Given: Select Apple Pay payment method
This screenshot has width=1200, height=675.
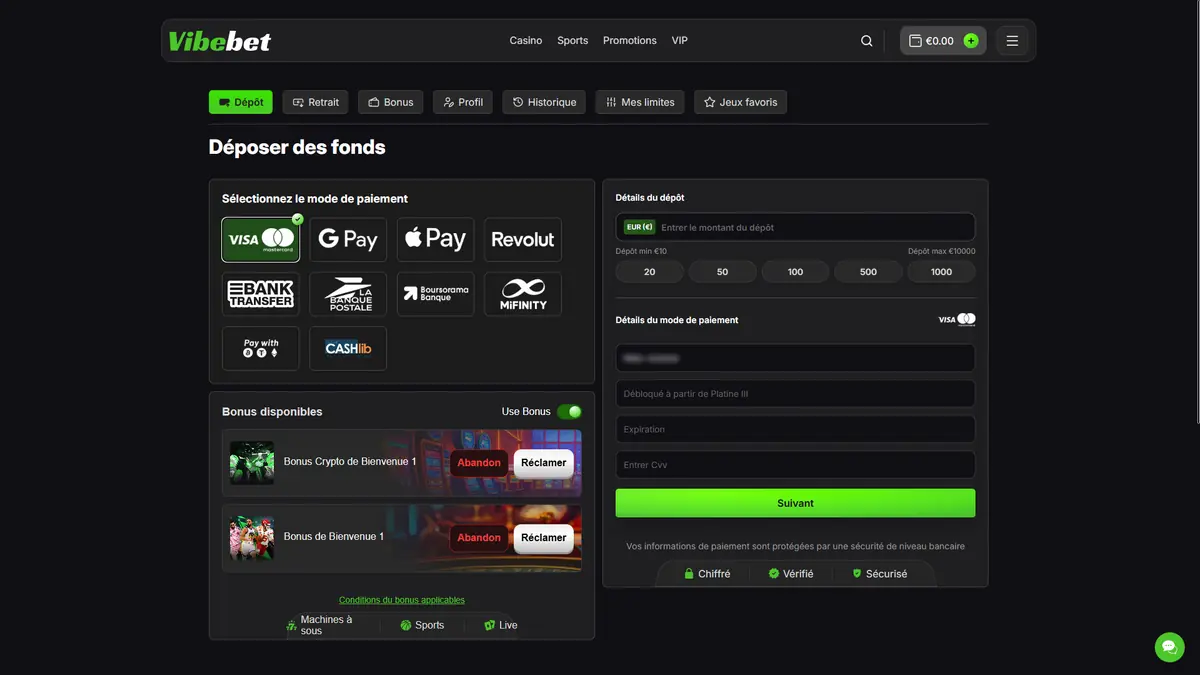Looking at the screenshot, I should click(435, 240).
